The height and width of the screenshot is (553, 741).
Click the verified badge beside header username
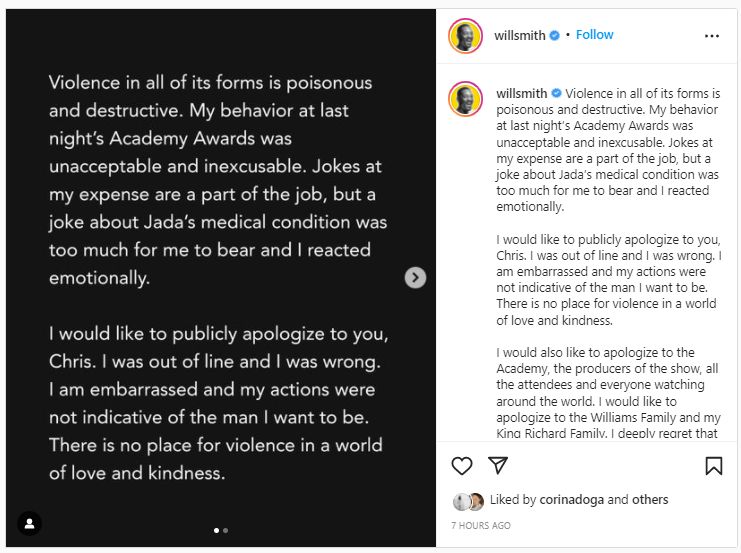pyautogui.click(x=555, y=35)
